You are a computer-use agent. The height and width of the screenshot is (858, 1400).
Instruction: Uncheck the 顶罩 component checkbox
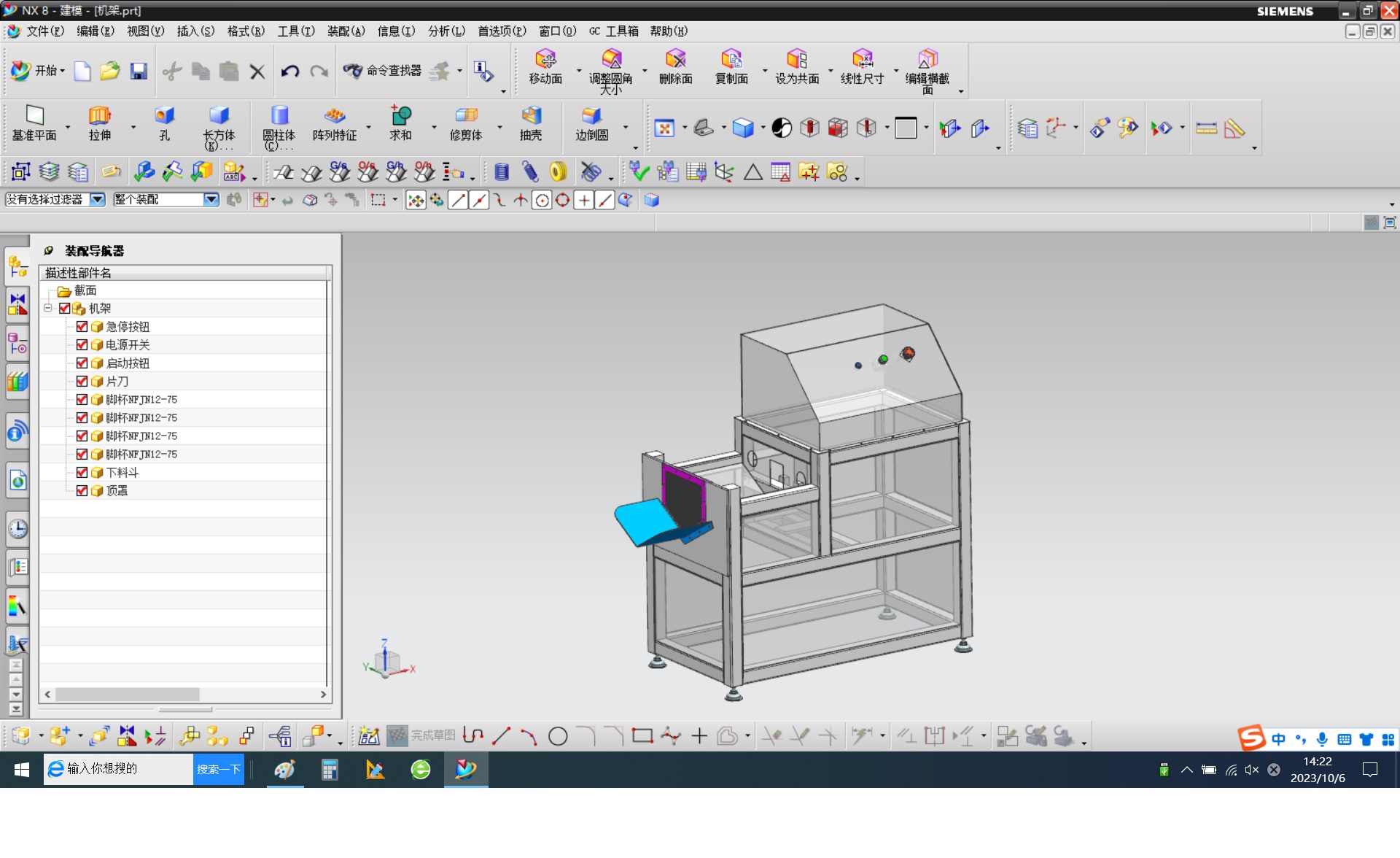pyautogui.click(x=82, y=491)
